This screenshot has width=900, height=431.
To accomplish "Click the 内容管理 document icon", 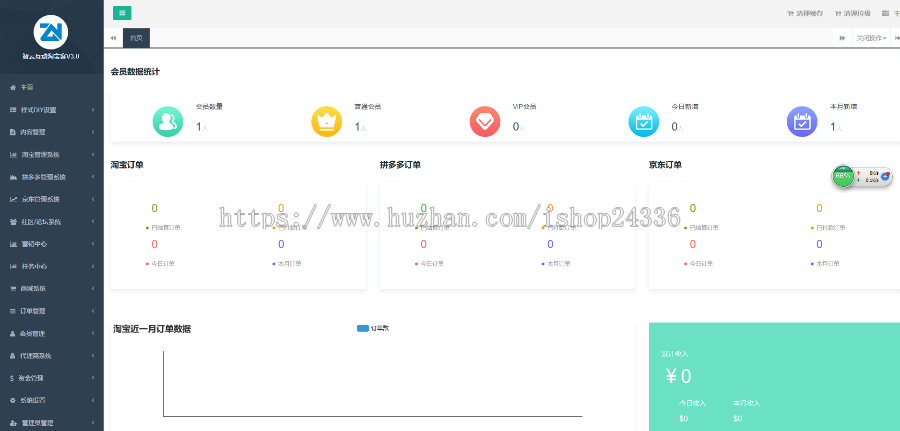I will click(x=13, y=132).
